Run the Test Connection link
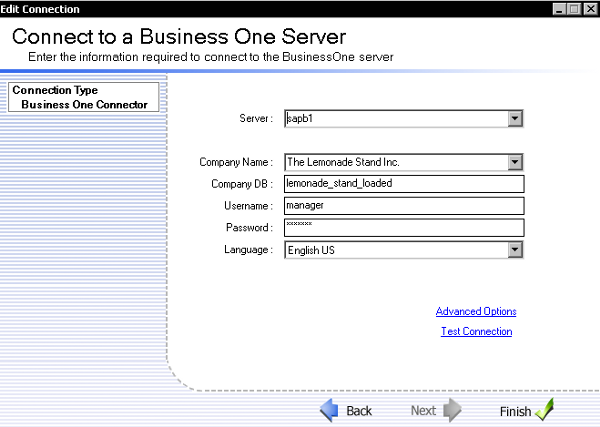The height and width of the screenshot is (427, 600). (x=476, y=331)
